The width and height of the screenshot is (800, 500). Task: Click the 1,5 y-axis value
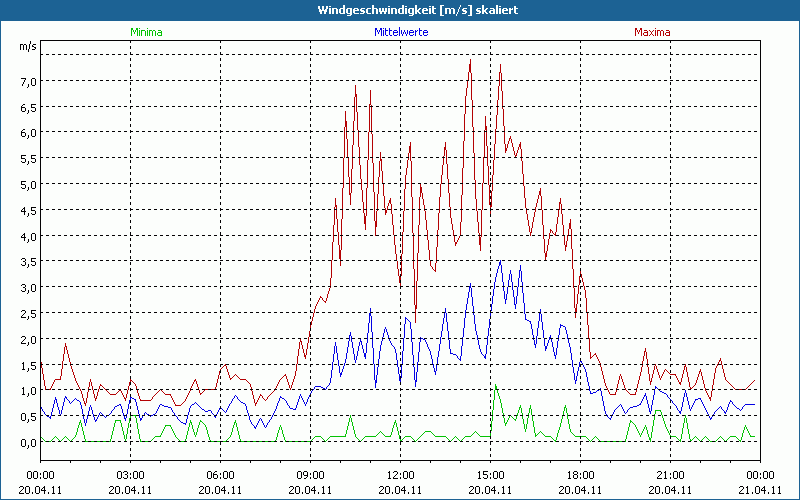click(29, 365)
